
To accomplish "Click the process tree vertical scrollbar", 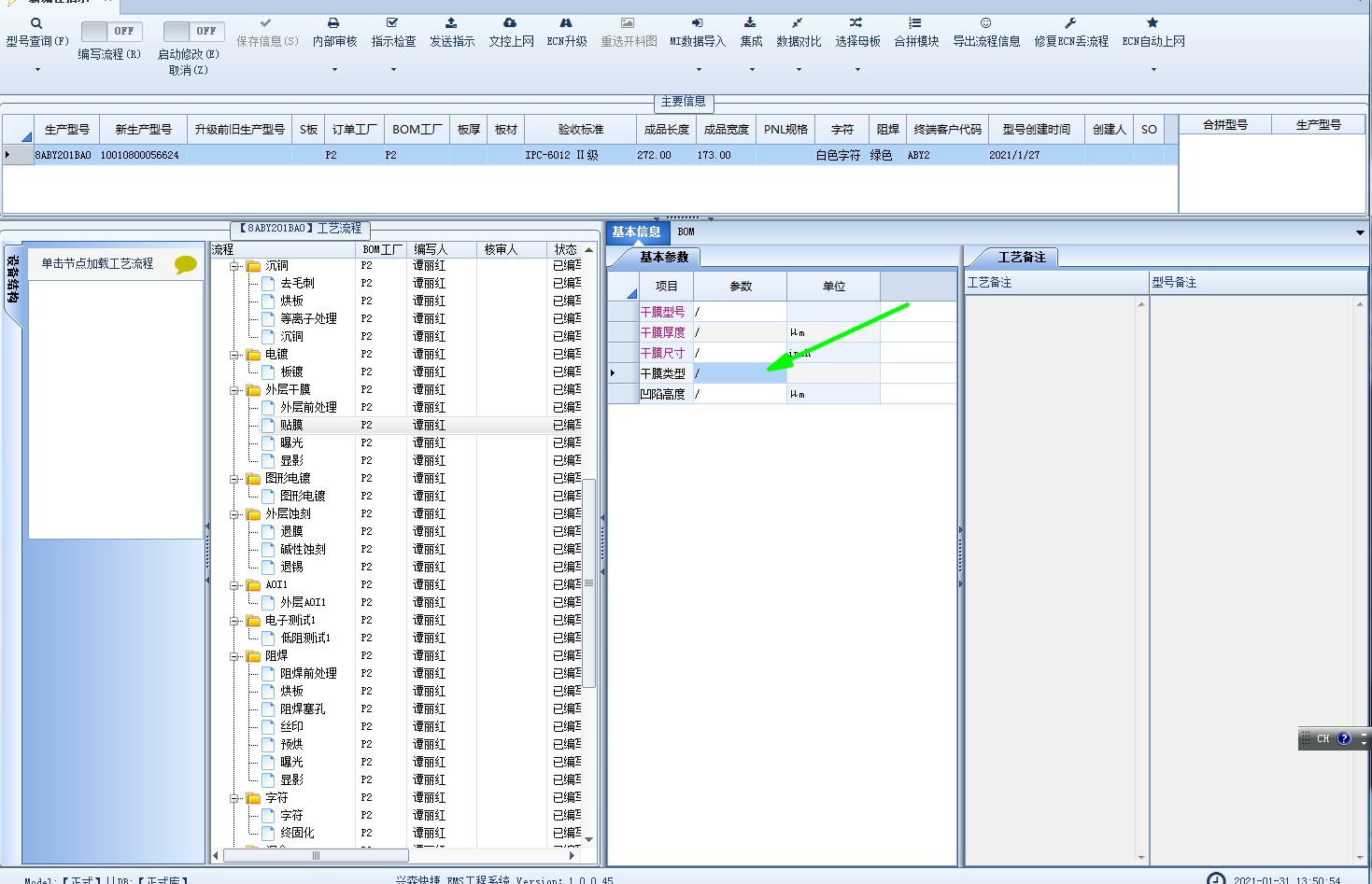I will click(589, 583).
